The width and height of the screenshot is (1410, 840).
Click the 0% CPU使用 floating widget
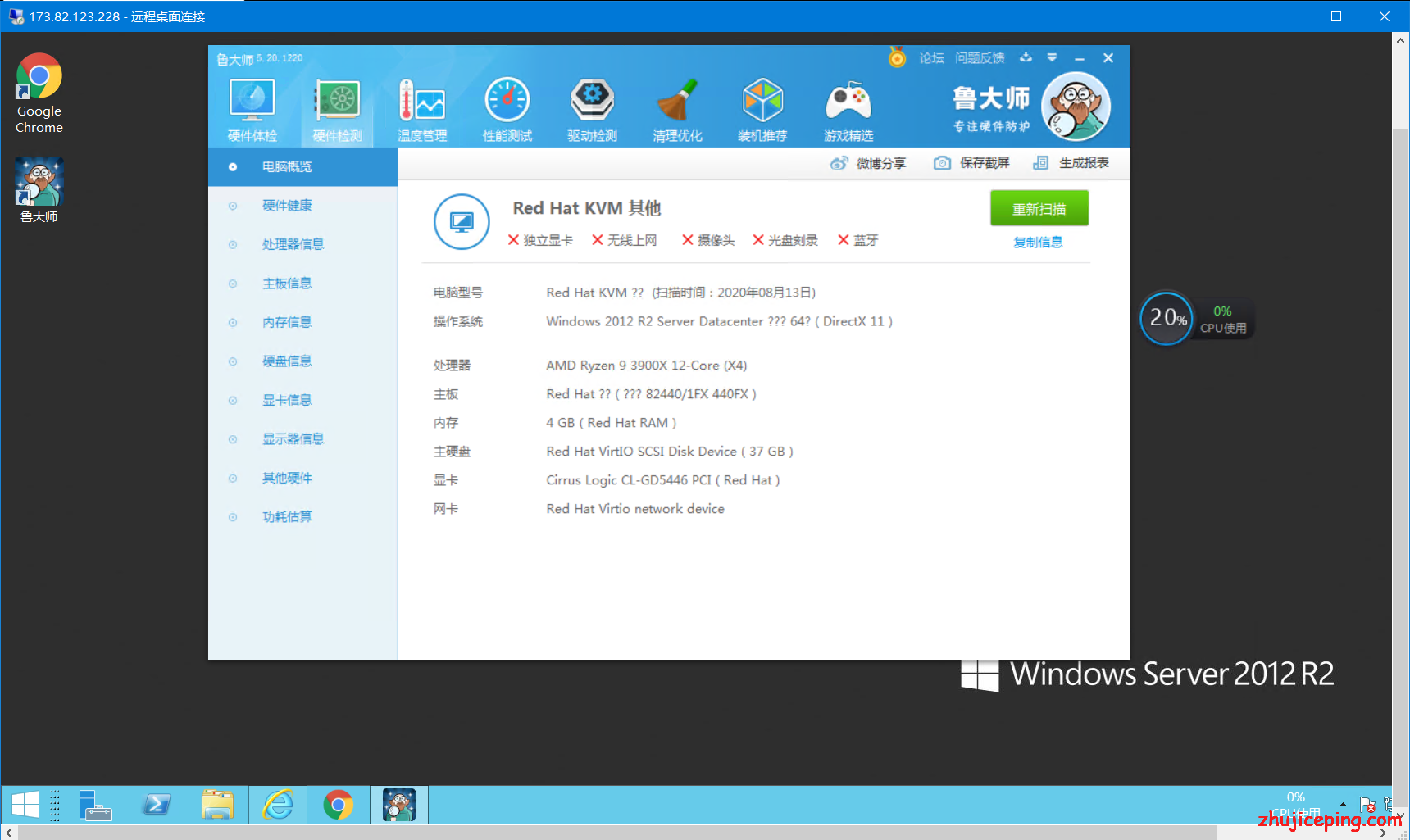(x=1223, y=319)
